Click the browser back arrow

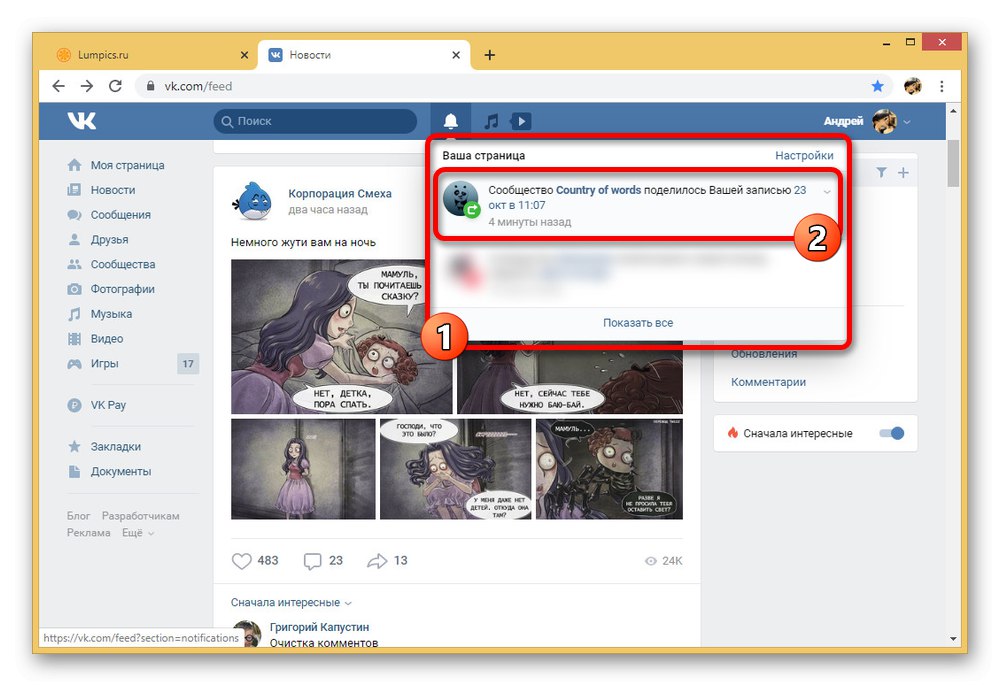(59, 86)
